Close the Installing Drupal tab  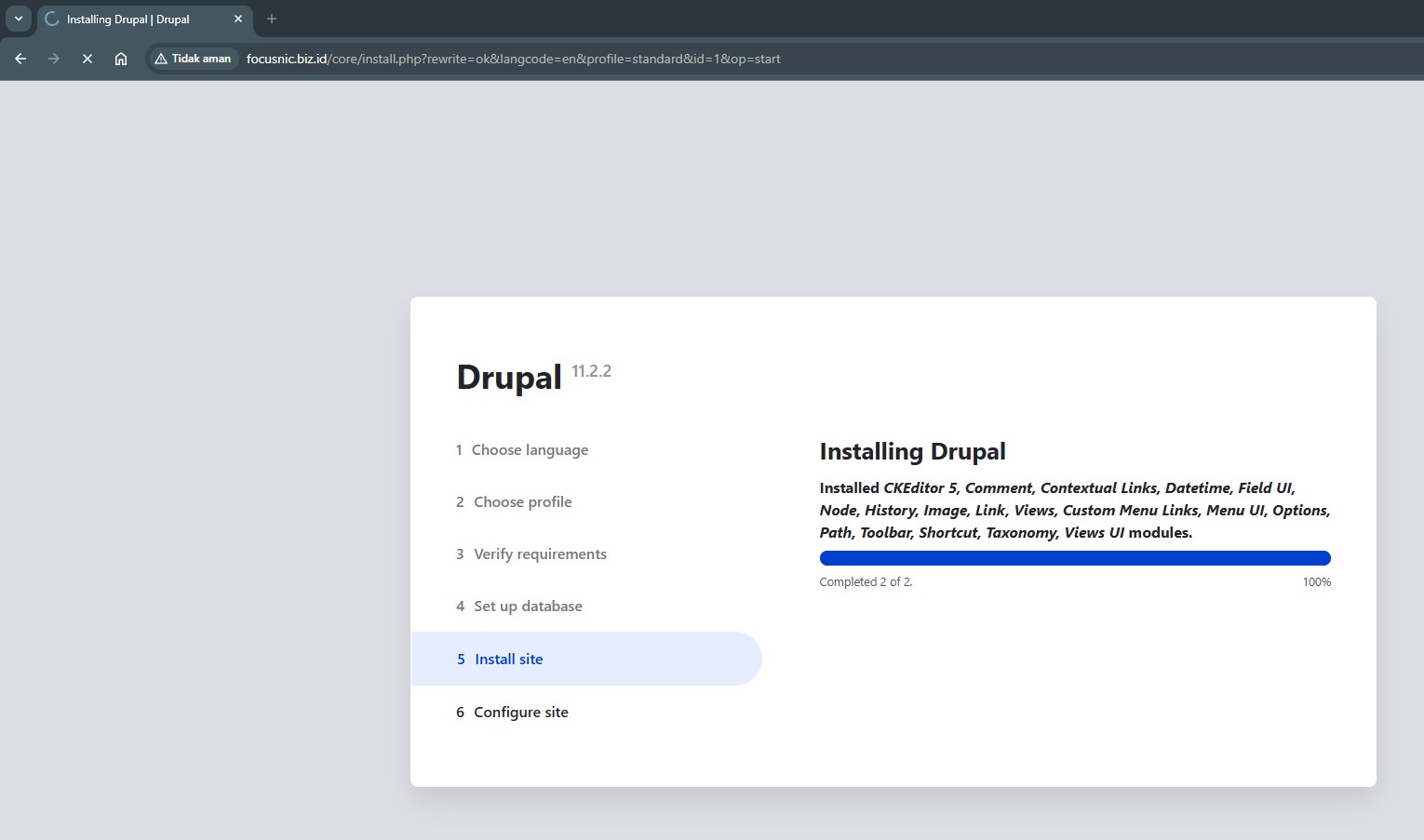[238, 19]
